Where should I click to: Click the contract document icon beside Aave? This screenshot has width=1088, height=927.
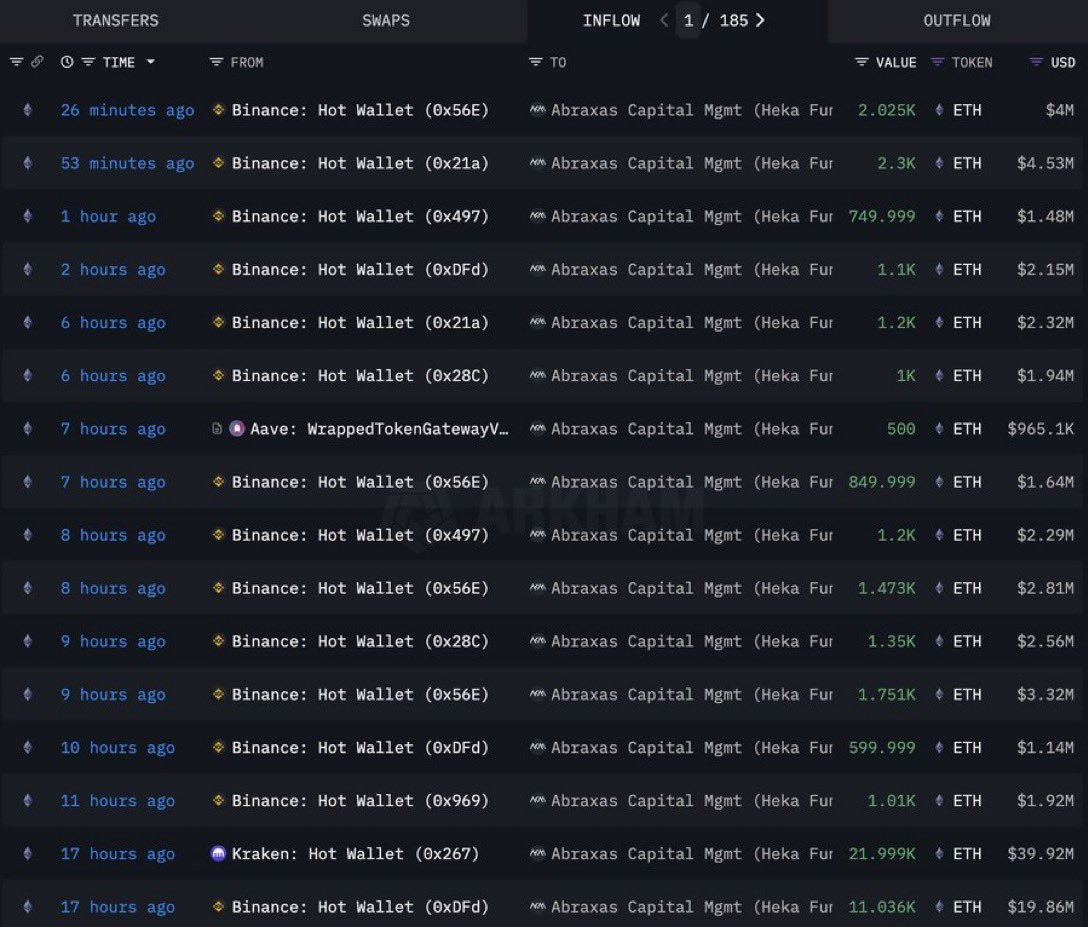pos(216,429)
